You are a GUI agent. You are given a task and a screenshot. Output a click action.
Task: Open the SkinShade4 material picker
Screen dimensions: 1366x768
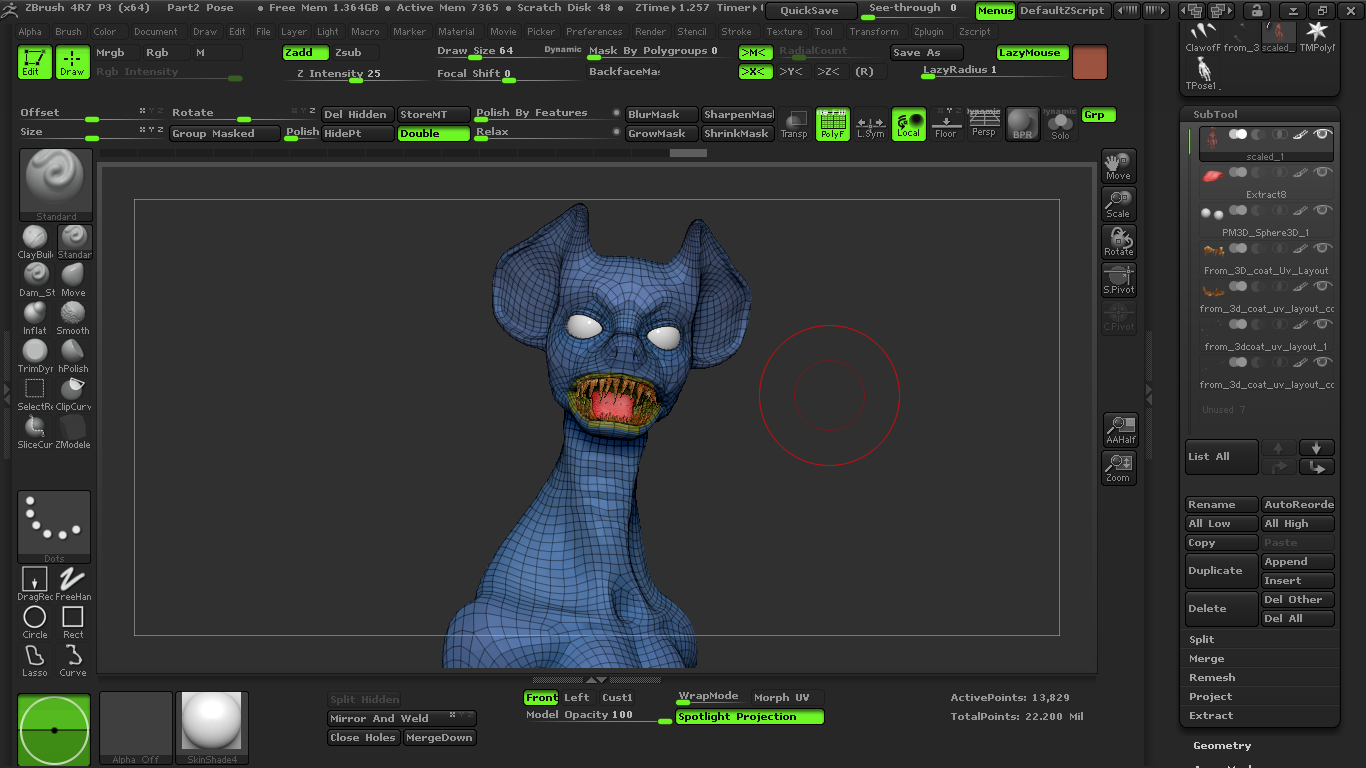pos(211,728)
